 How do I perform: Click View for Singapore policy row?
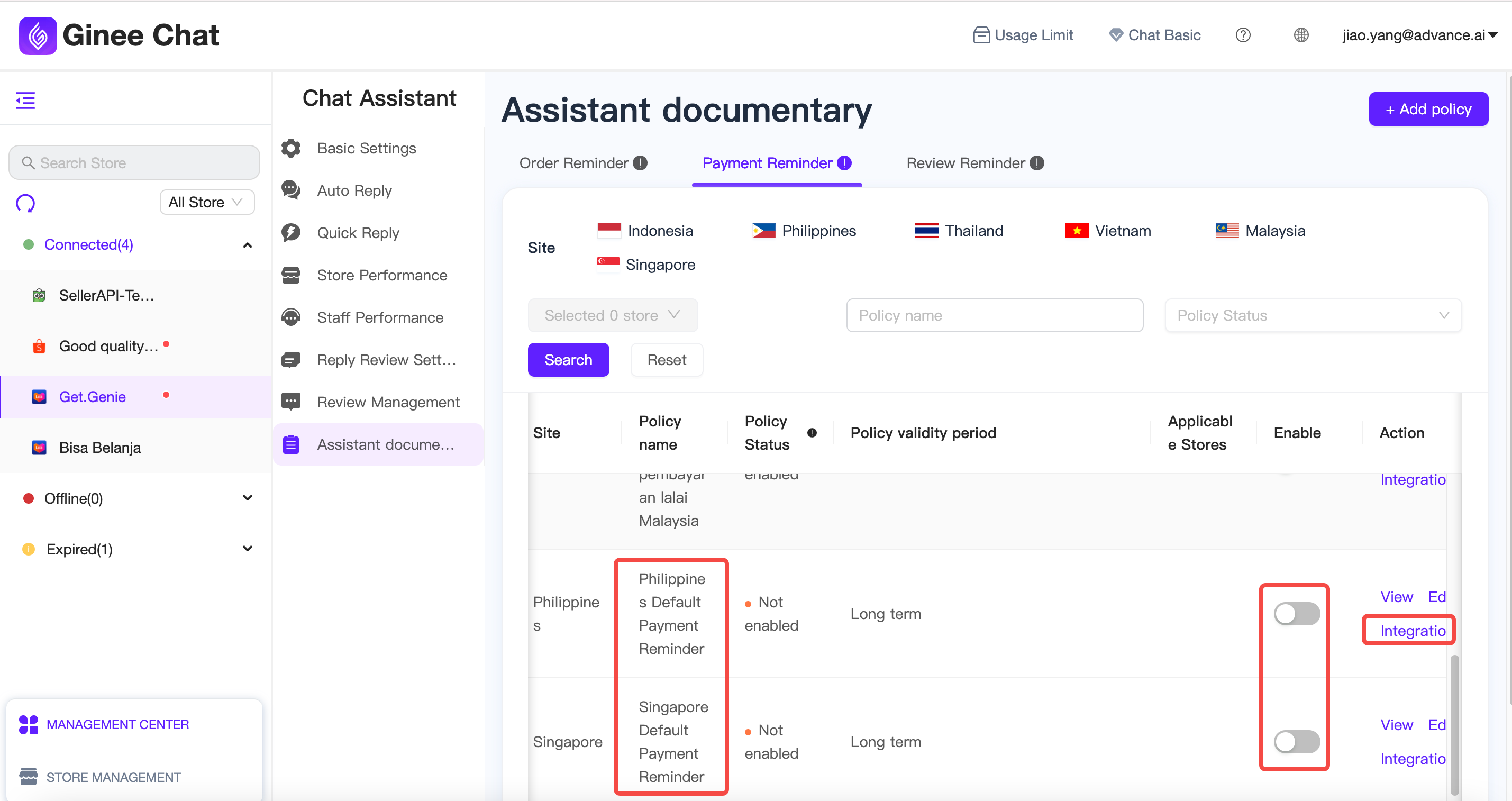point(1396,725)
